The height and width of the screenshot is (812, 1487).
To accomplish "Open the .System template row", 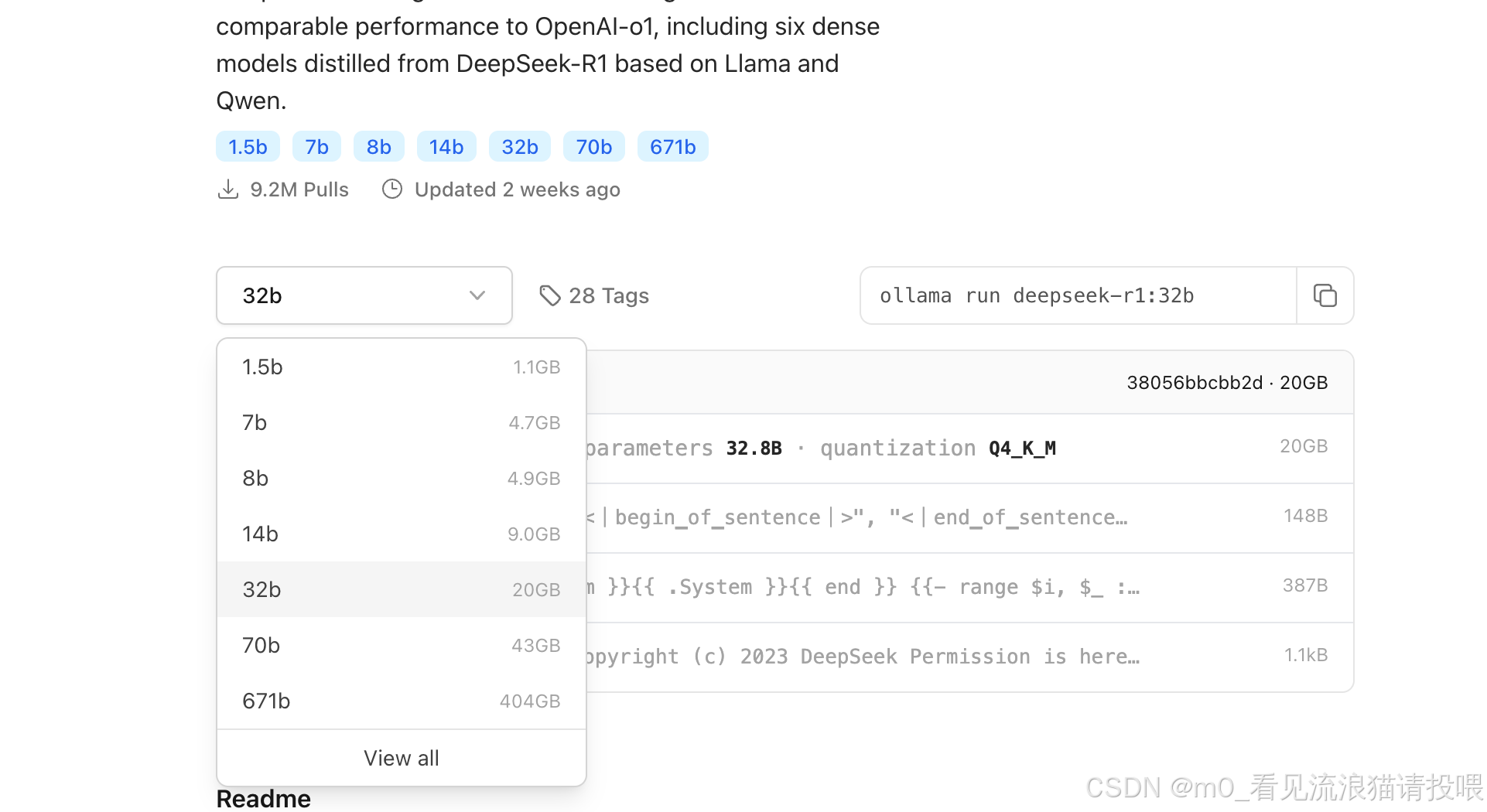I will (x=970, y=588).
